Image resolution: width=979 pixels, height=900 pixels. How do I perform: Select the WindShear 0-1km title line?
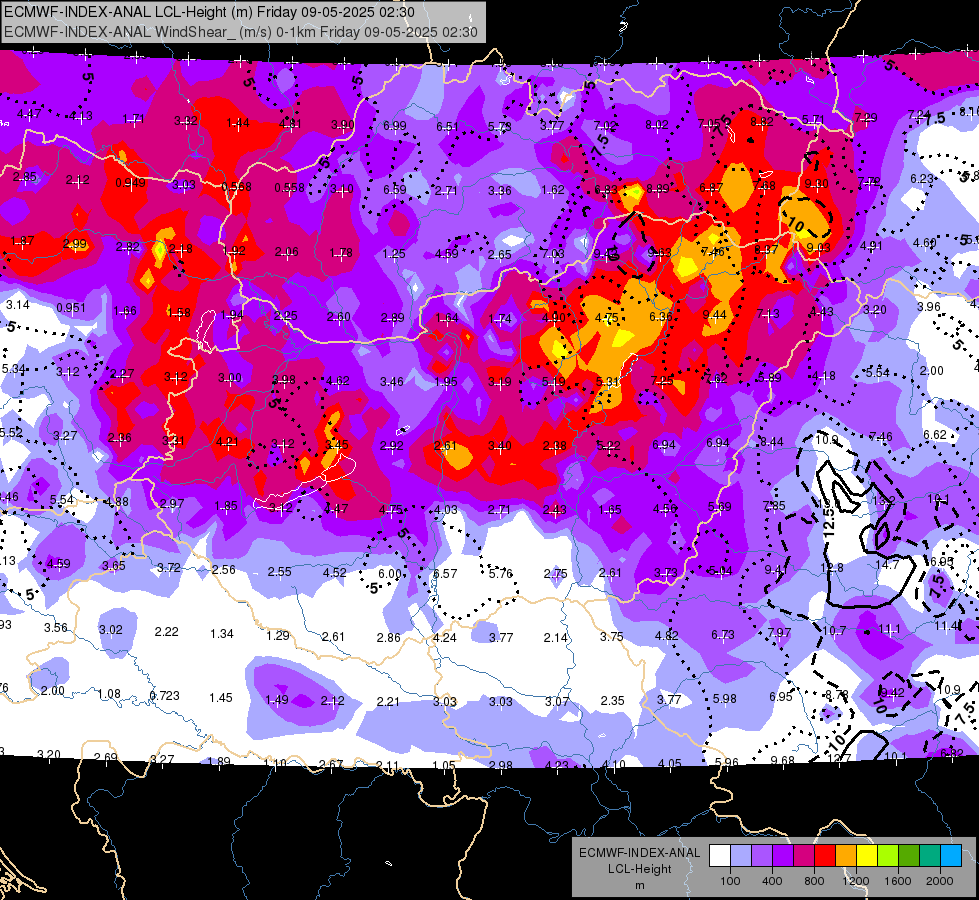tap(240, 32)
